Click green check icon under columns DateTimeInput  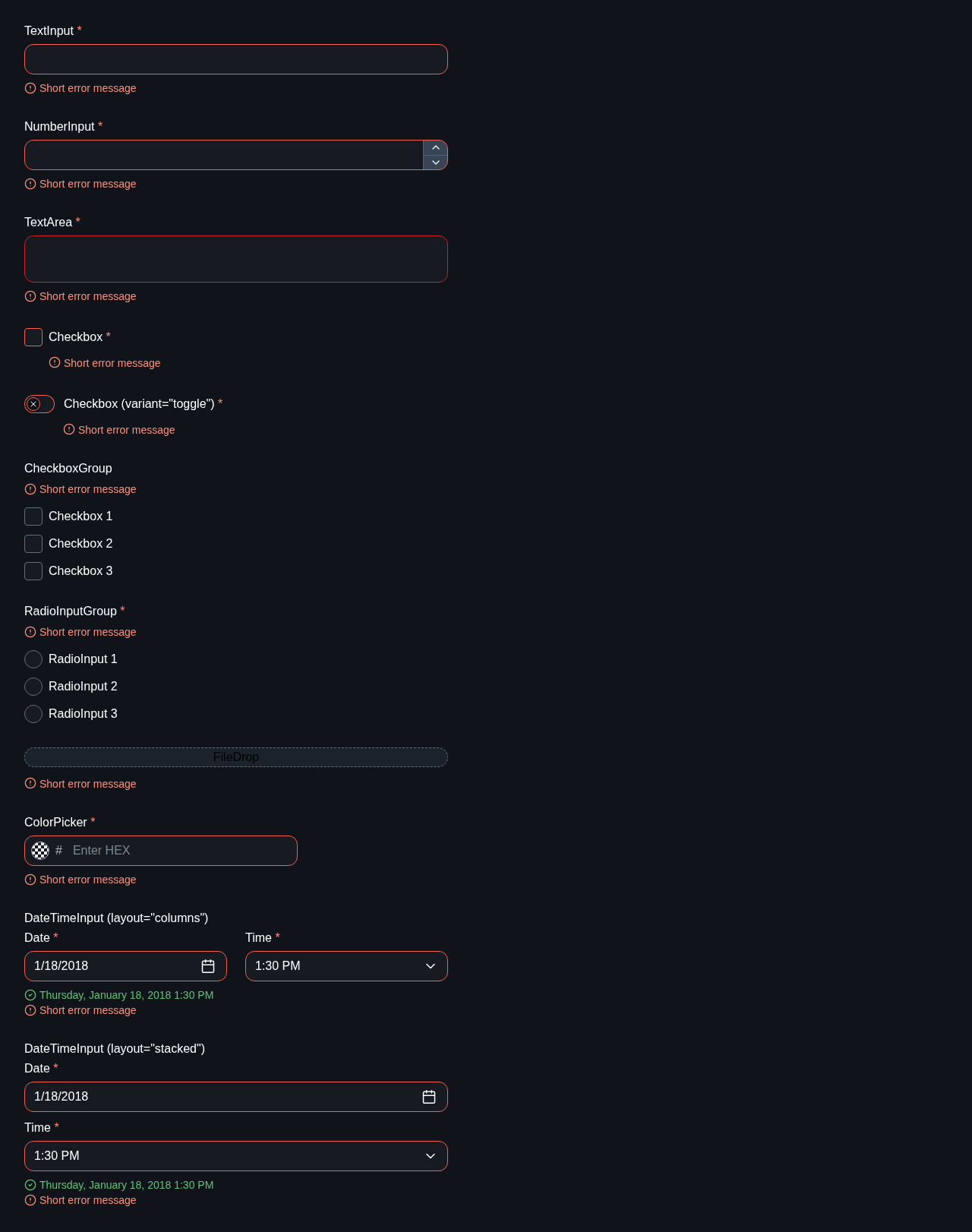(30, 995)
